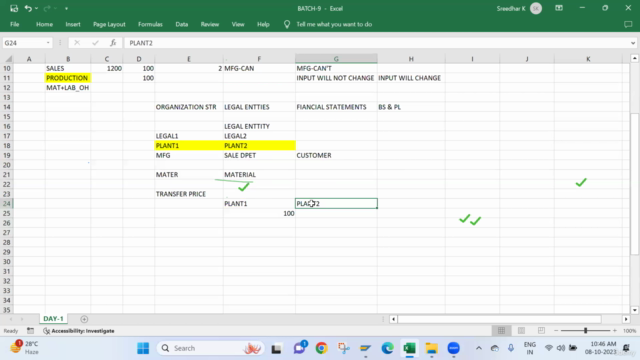Open the View tab
Viewport: 640px width, 360px height.
238,24
